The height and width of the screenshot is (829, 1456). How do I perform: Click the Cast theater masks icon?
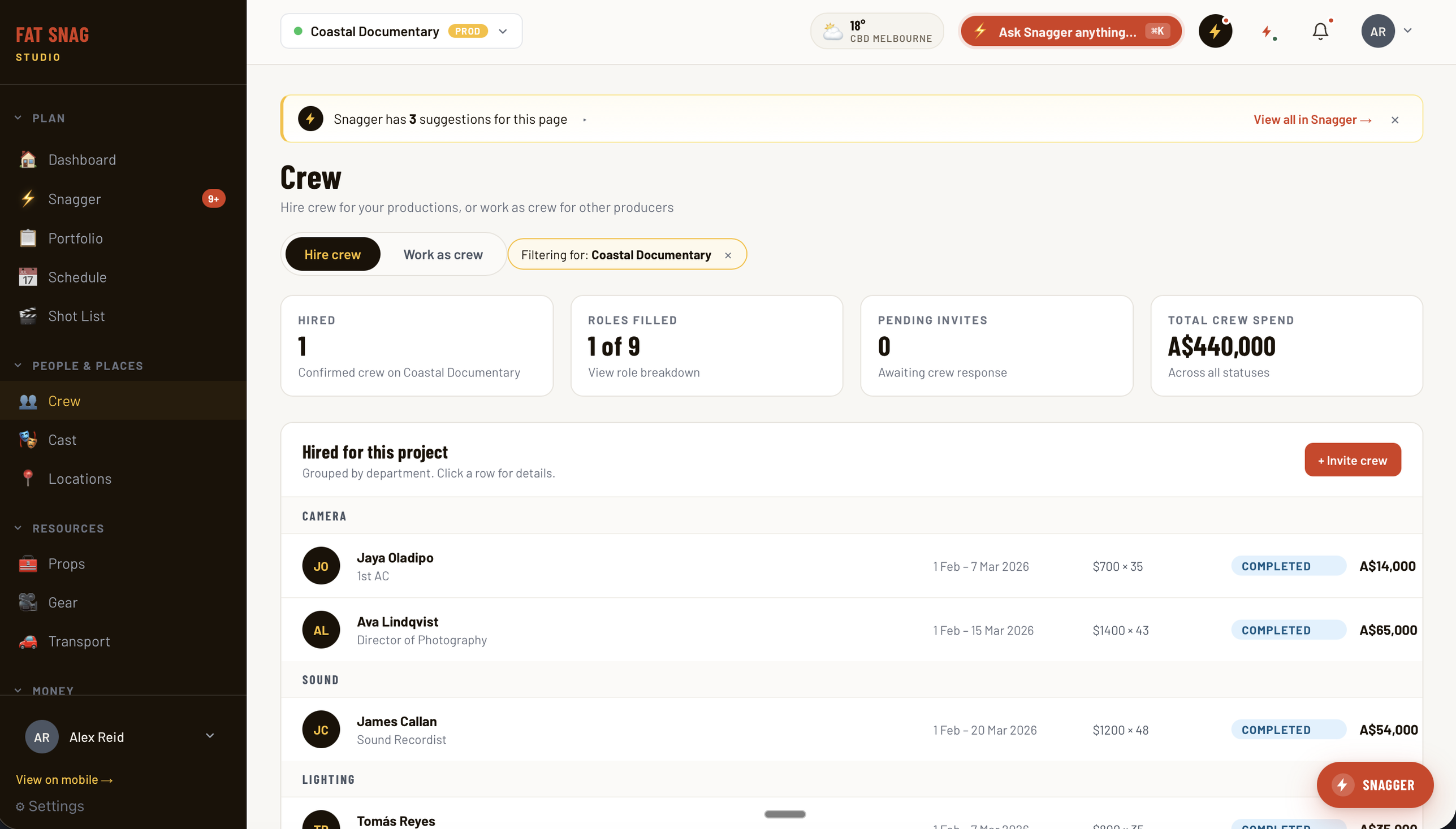point(28,440)
